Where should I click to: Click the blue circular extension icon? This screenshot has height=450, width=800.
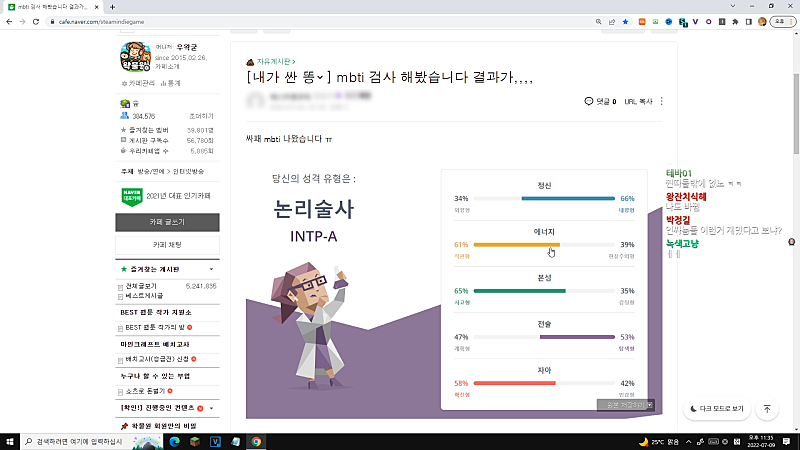pos(669,22)
